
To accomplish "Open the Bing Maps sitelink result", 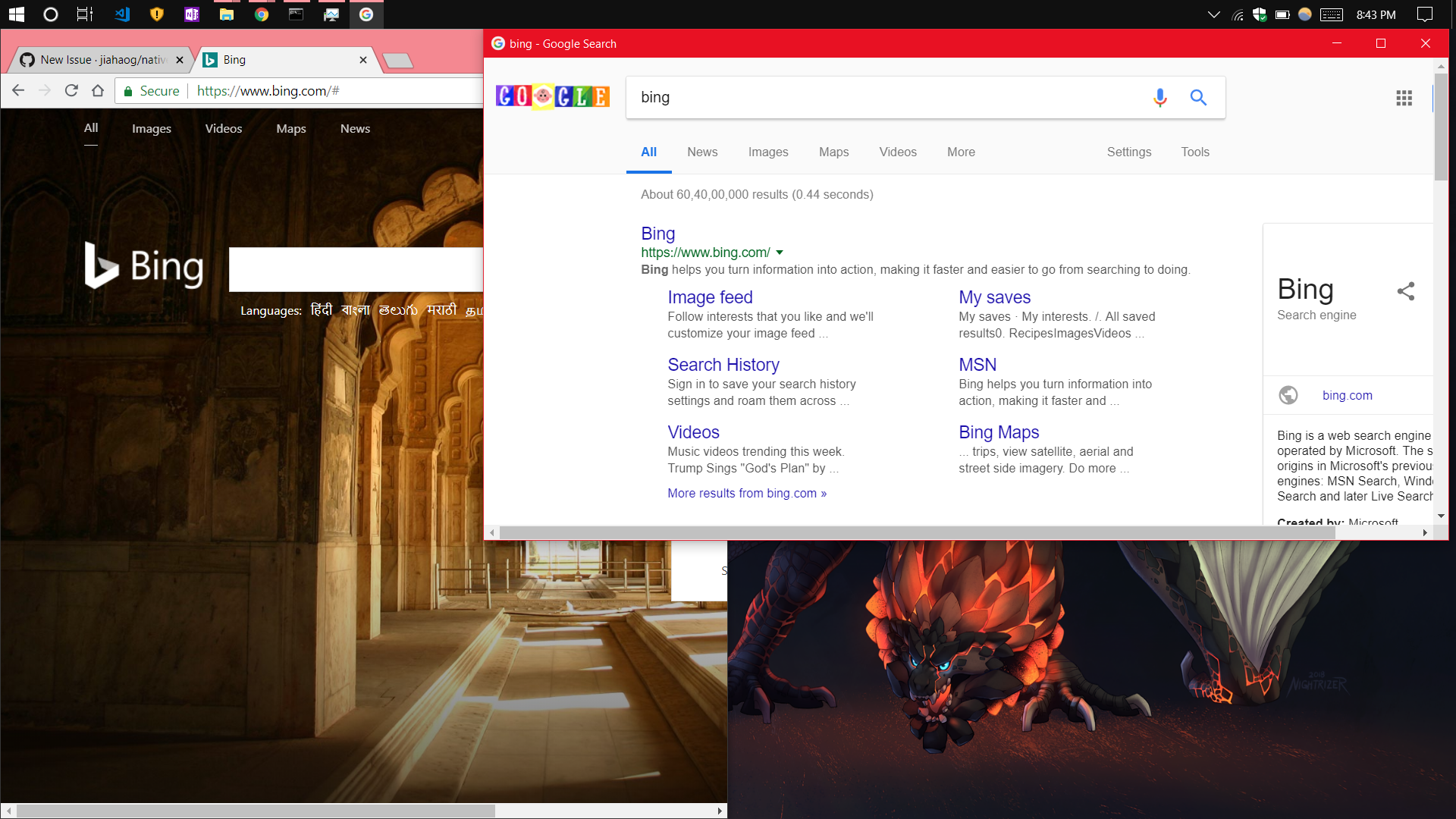I will 998,432.
